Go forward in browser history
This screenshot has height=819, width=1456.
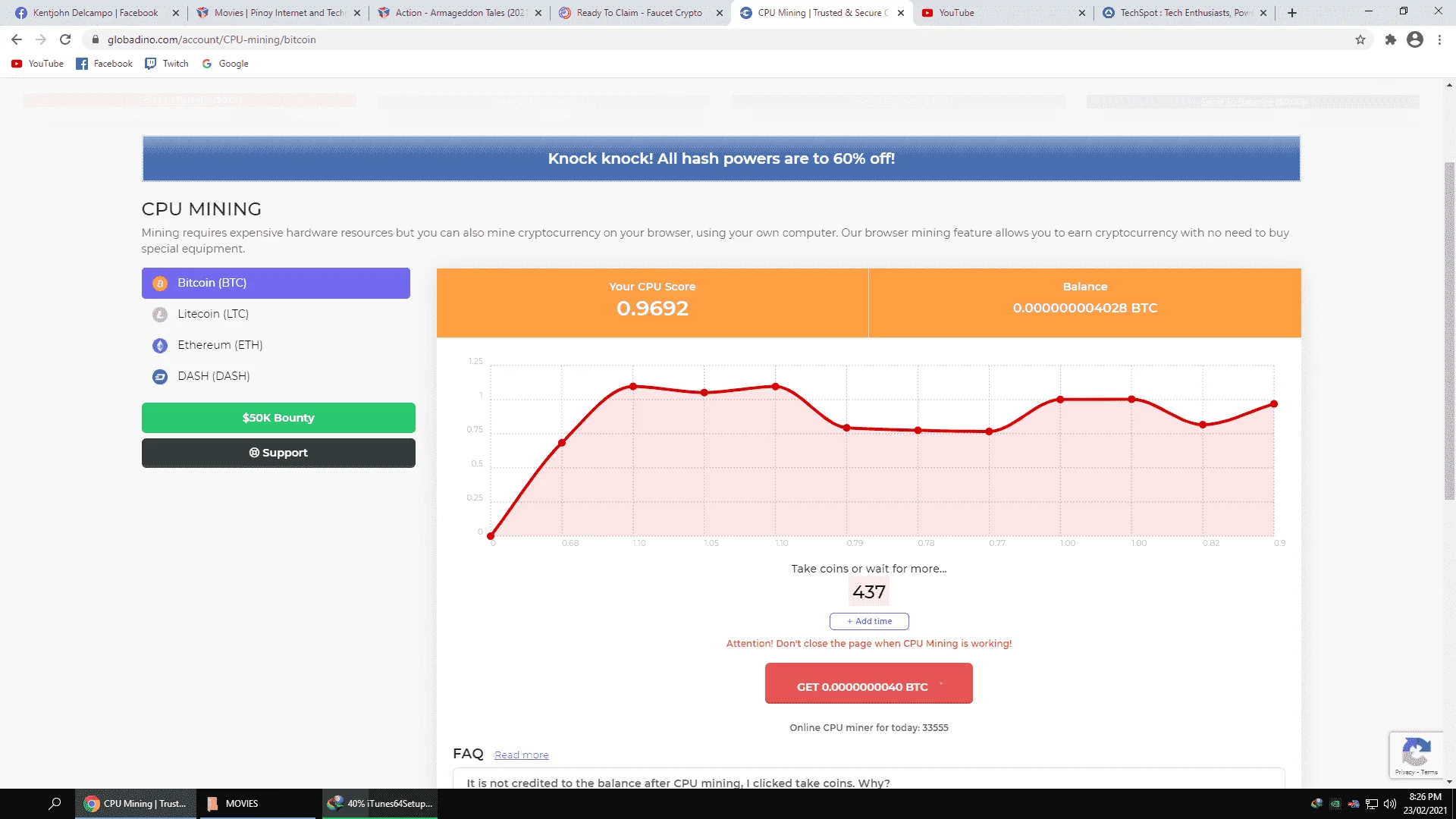41,39
